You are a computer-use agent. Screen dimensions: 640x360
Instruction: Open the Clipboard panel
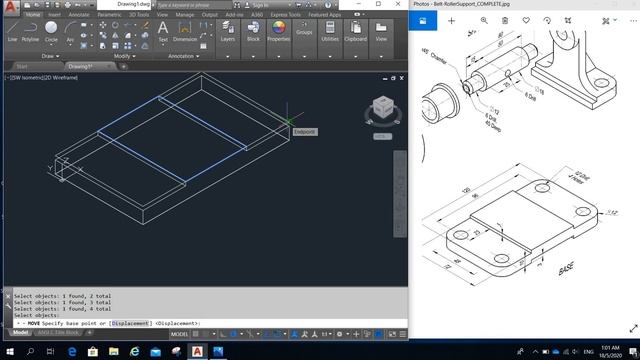point(356,31)
